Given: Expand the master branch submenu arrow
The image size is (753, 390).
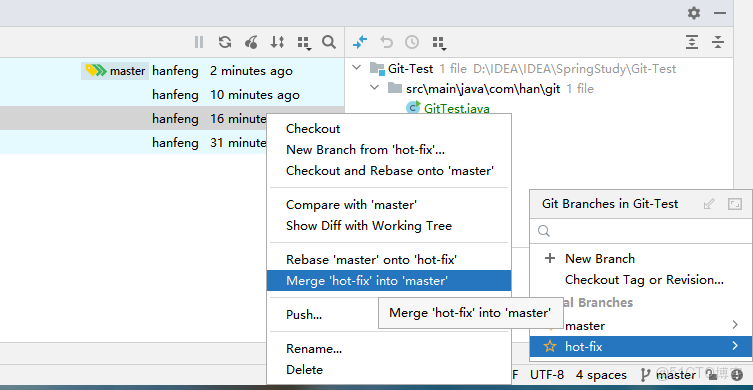Looking at the screenshot, I should pos(735,325).
